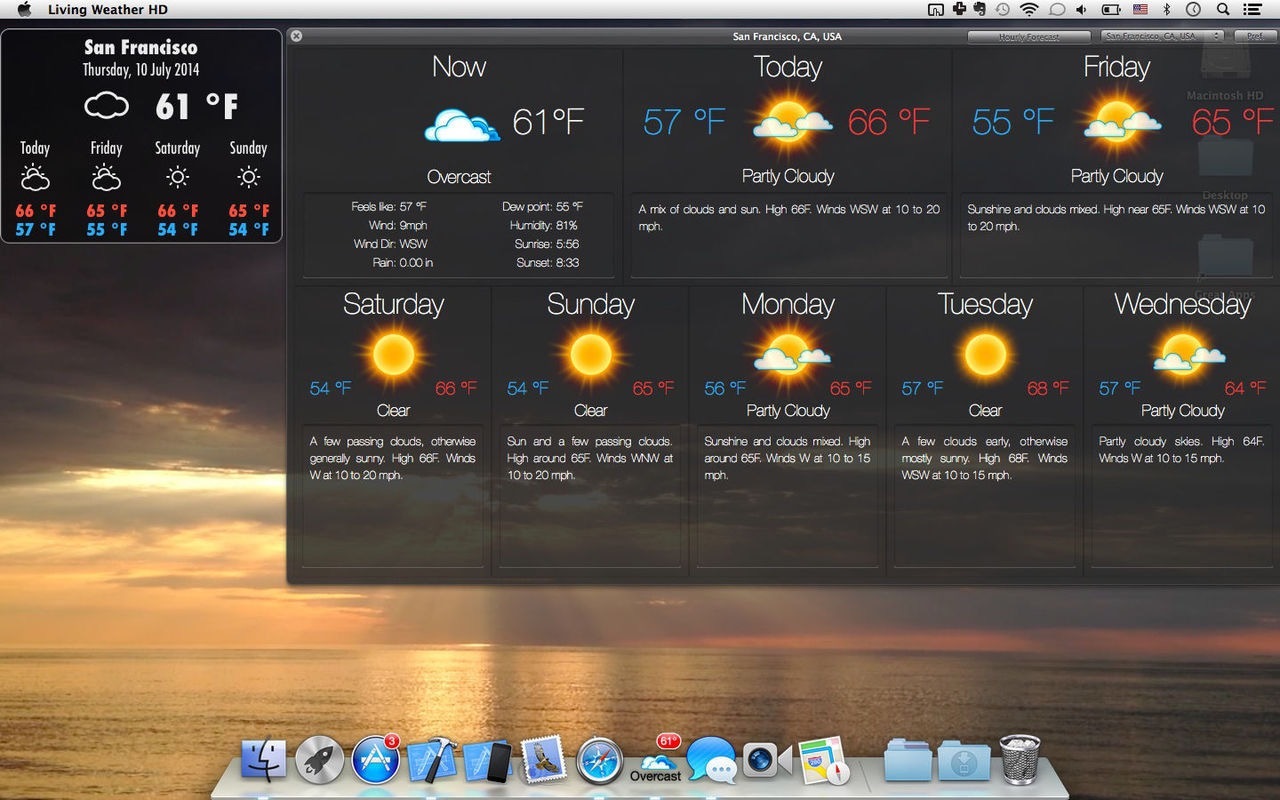Select the sunny weather icon on Saturday's forecast card
Viewport: 1280px width, 800px height.
click(x=392, y=352)
